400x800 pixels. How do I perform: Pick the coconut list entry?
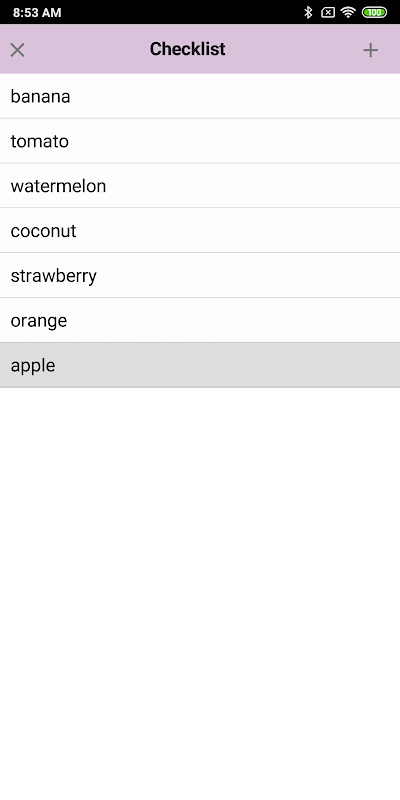[200, 231]
